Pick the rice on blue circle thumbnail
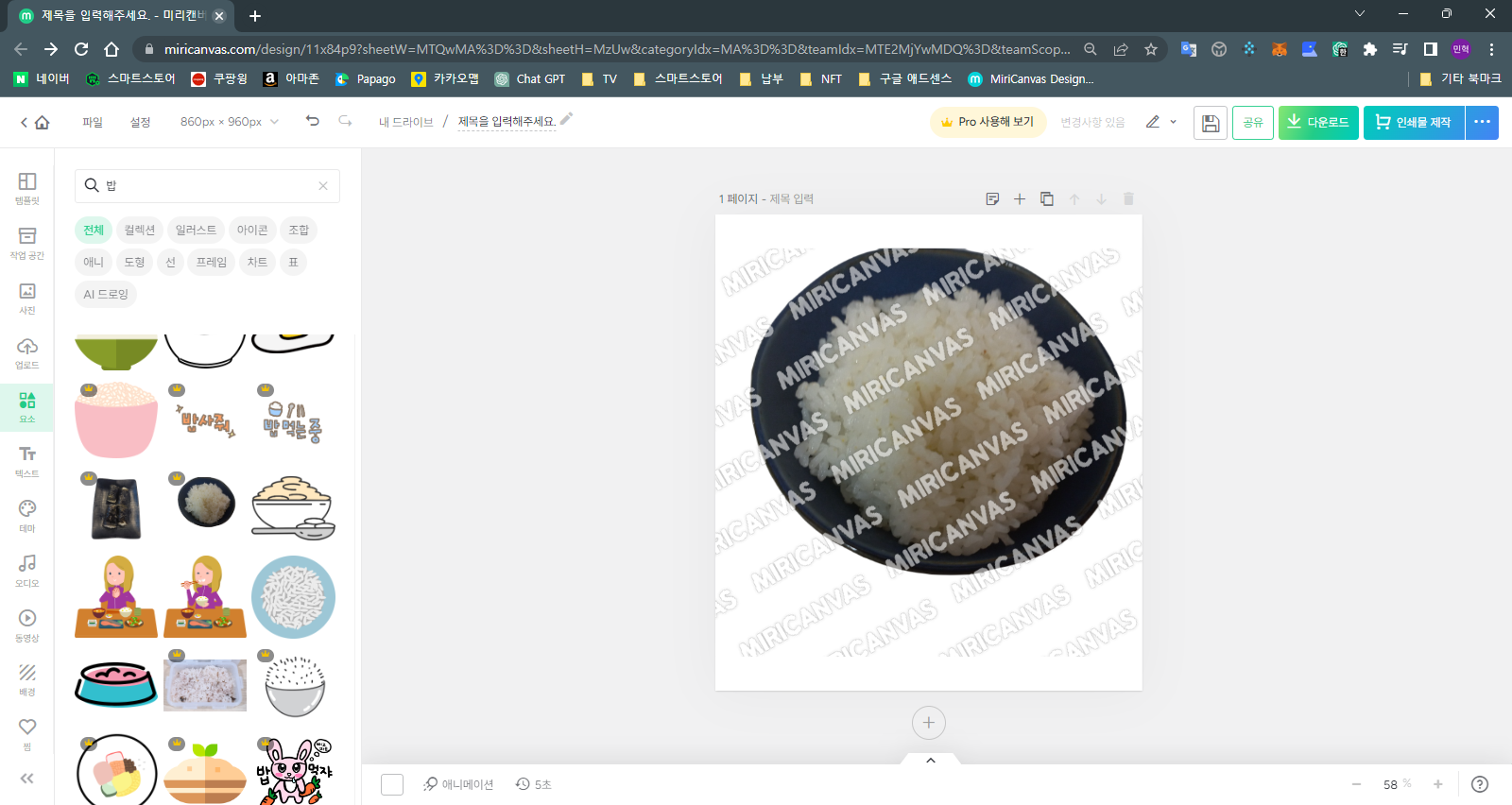Image resolution: width=1512 pixels, height=805 pixels. tap(293, 597)
